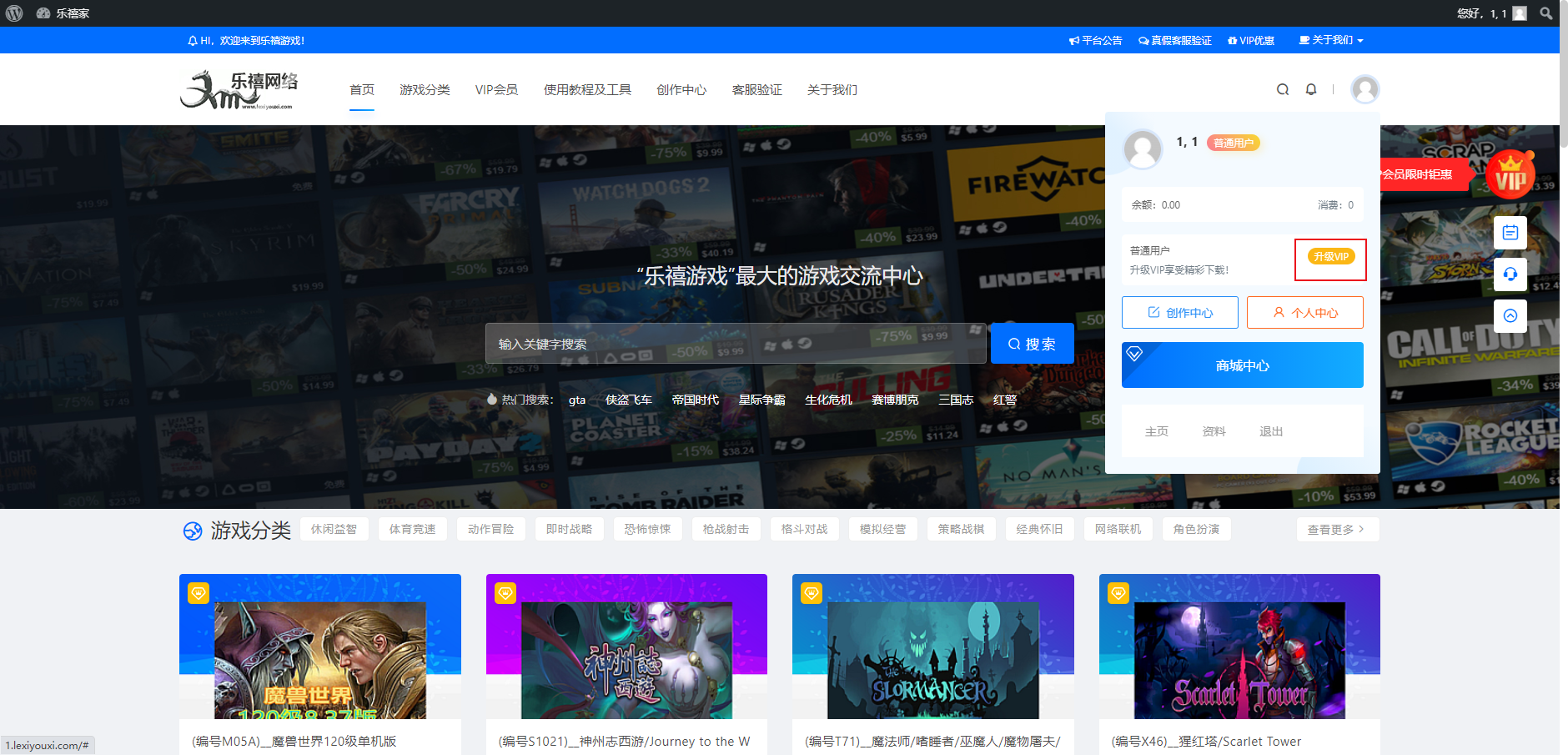Select the 模拟经营 category tag
The height and width of the screenshot is (755, 1568).
point(882,529)
